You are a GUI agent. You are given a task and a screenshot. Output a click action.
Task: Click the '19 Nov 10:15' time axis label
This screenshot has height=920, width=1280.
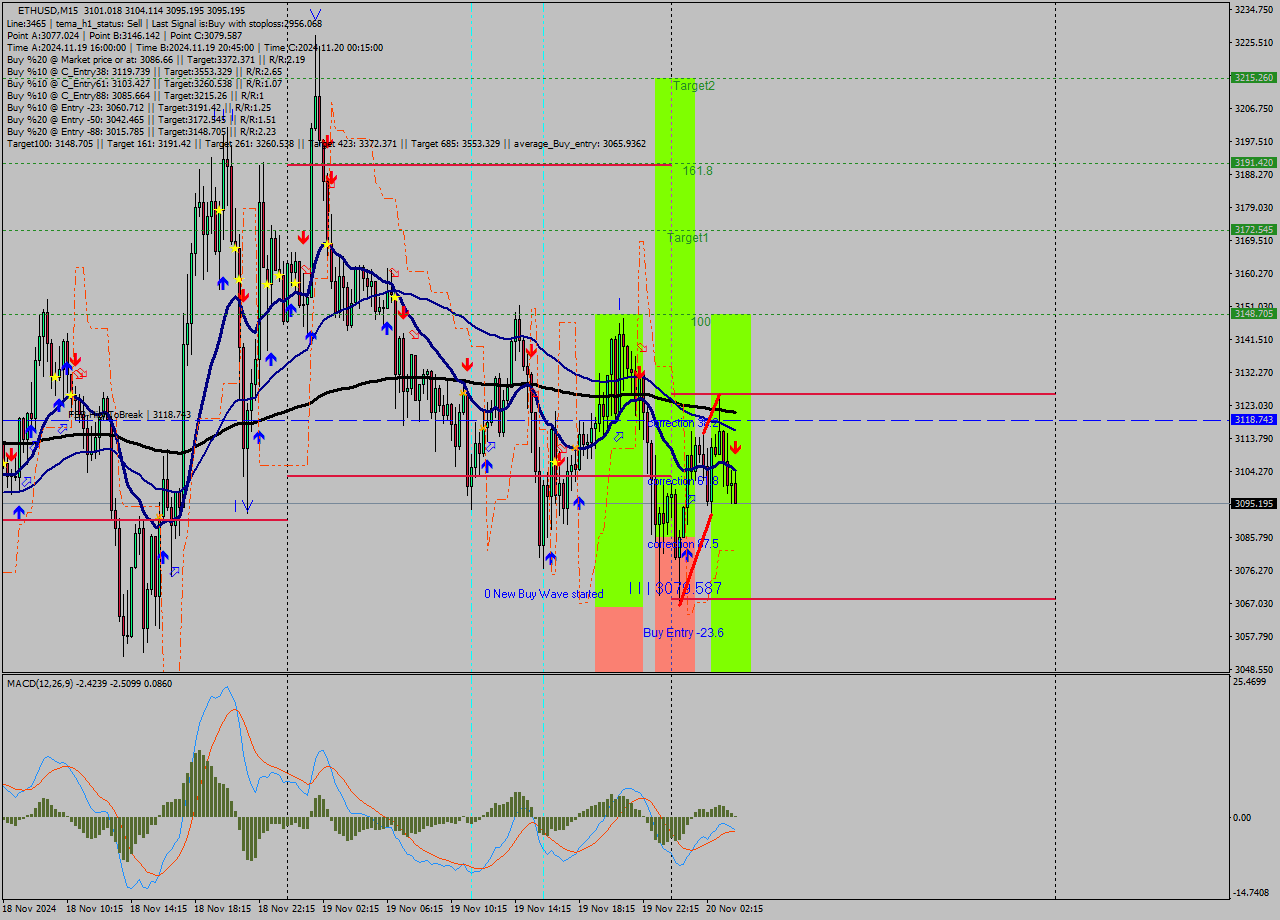(x=479, y=909)
